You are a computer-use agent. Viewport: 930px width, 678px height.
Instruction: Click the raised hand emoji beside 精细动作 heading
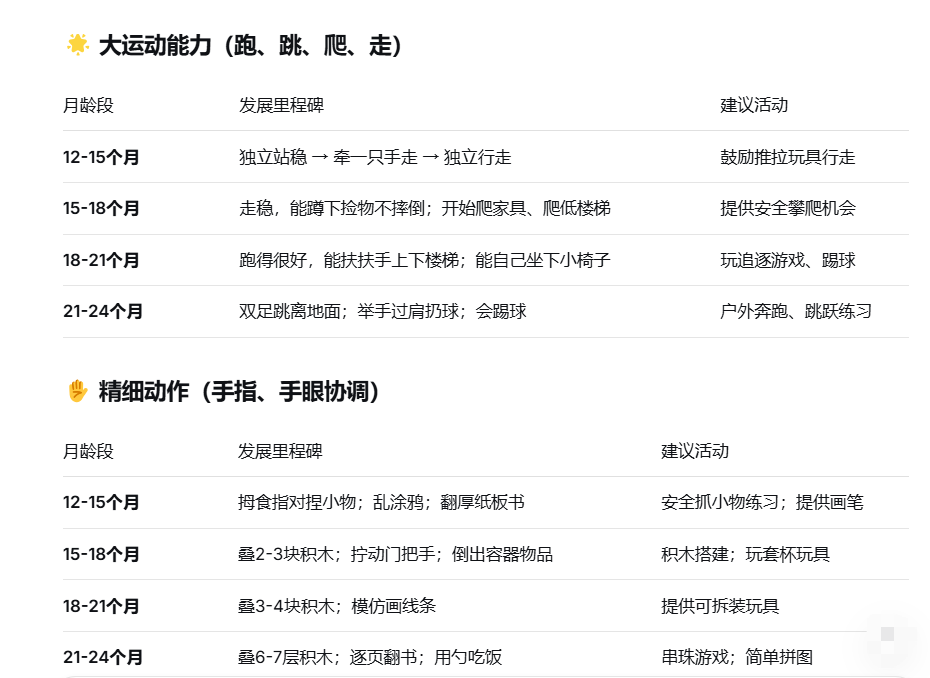tap(78, 391)
